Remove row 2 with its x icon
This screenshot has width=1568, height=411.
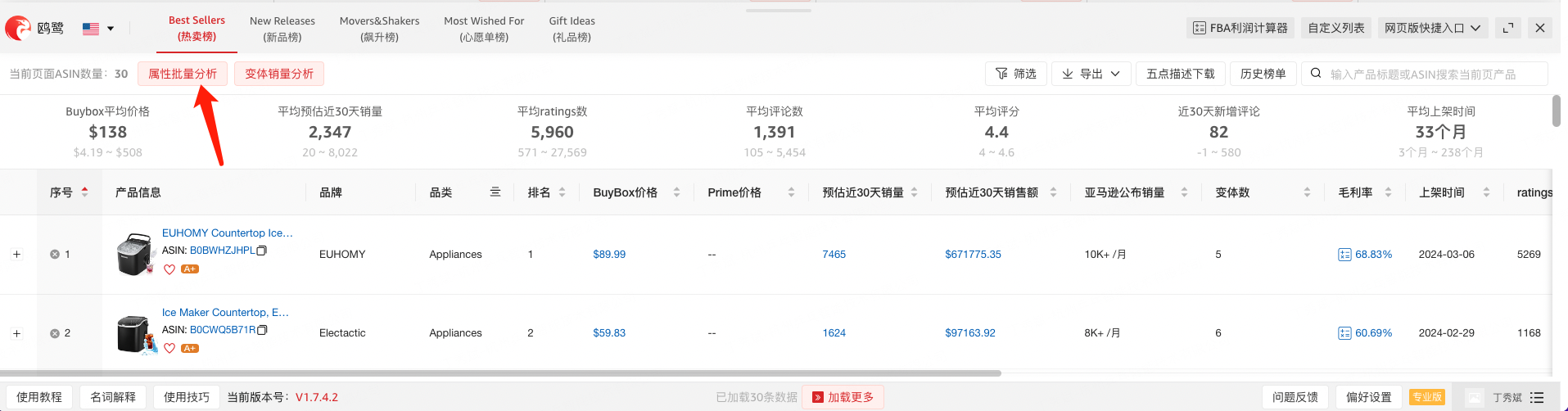[55, 333]
